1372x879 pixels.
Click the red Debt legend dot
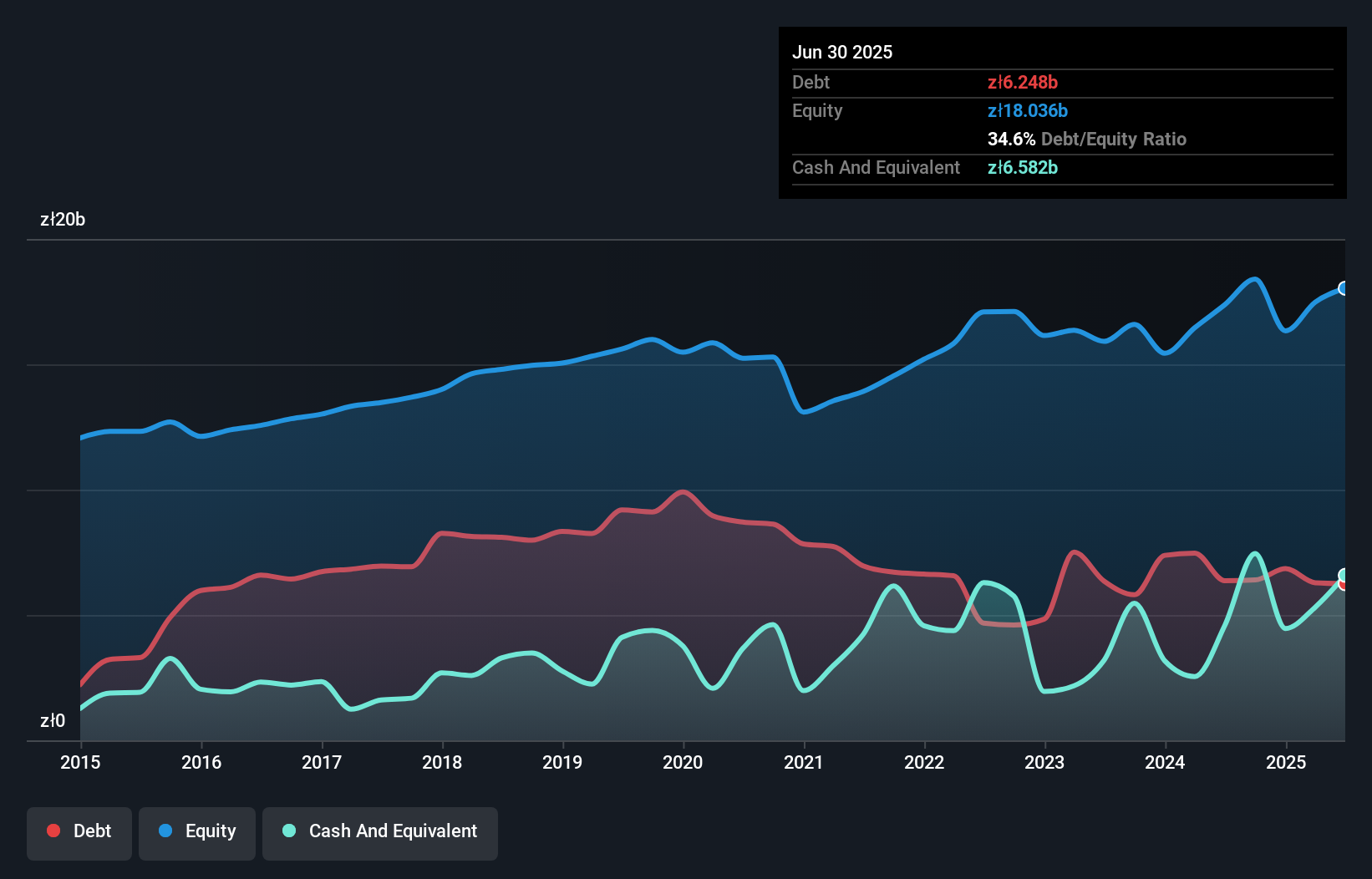(x=52, y=831)
